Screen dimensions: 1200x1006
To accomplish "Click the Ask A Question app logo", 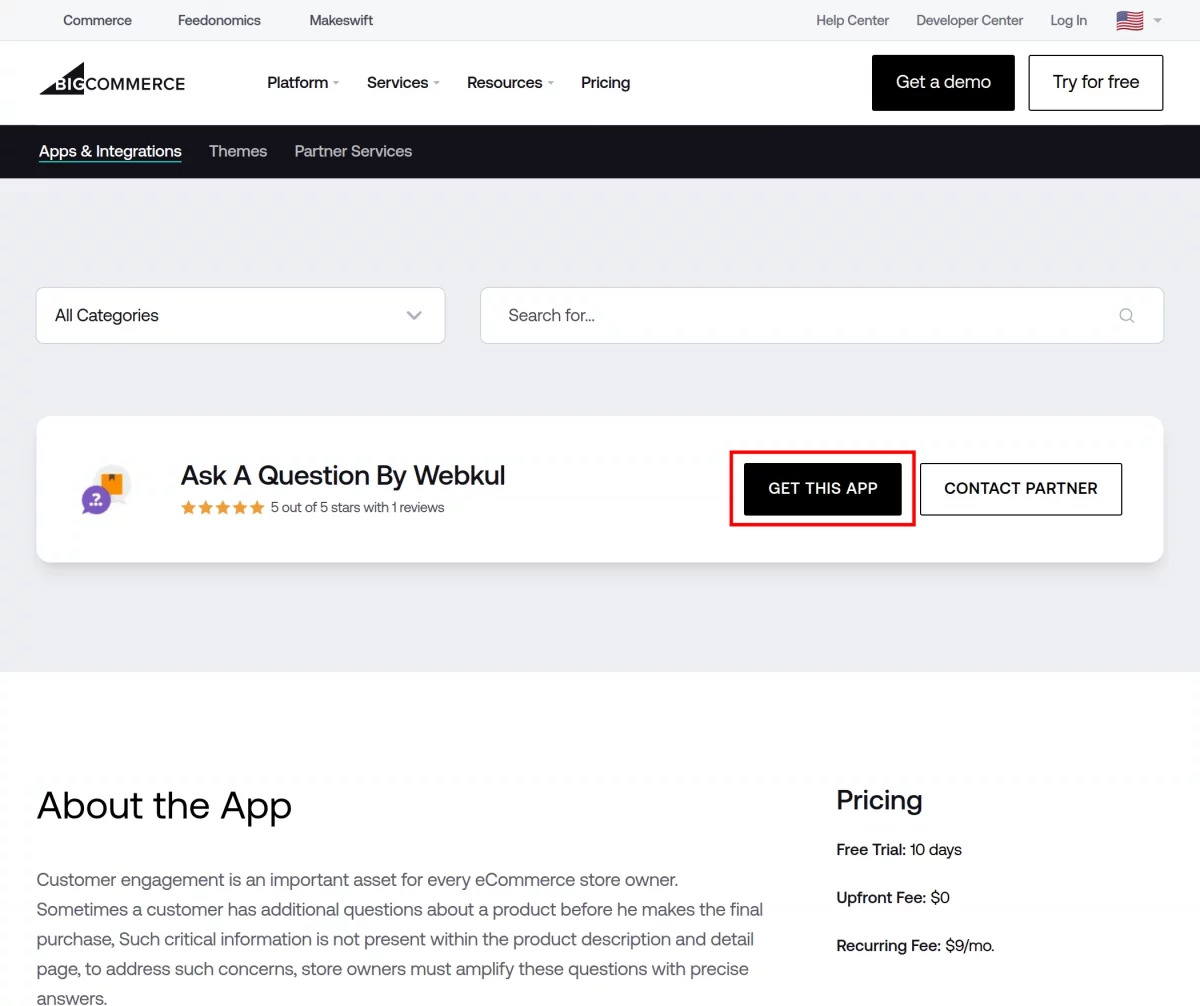I will (x=106, y=489).
